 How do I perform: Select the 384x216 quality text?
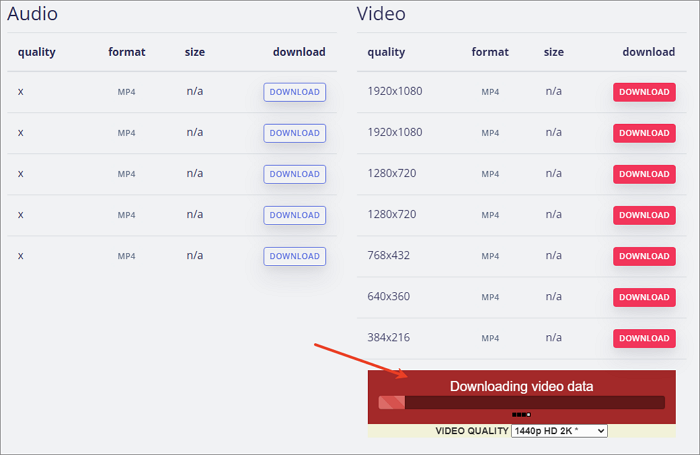[388, 338]
